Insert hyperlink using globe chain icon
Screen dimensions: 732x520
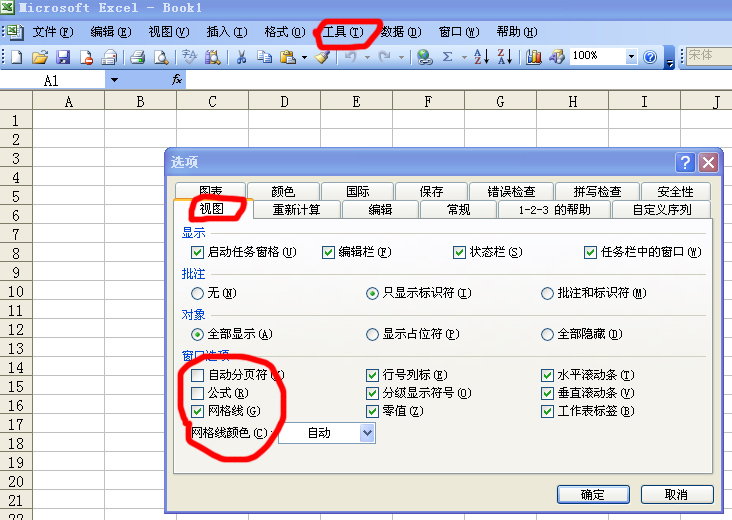coord(425,57)
